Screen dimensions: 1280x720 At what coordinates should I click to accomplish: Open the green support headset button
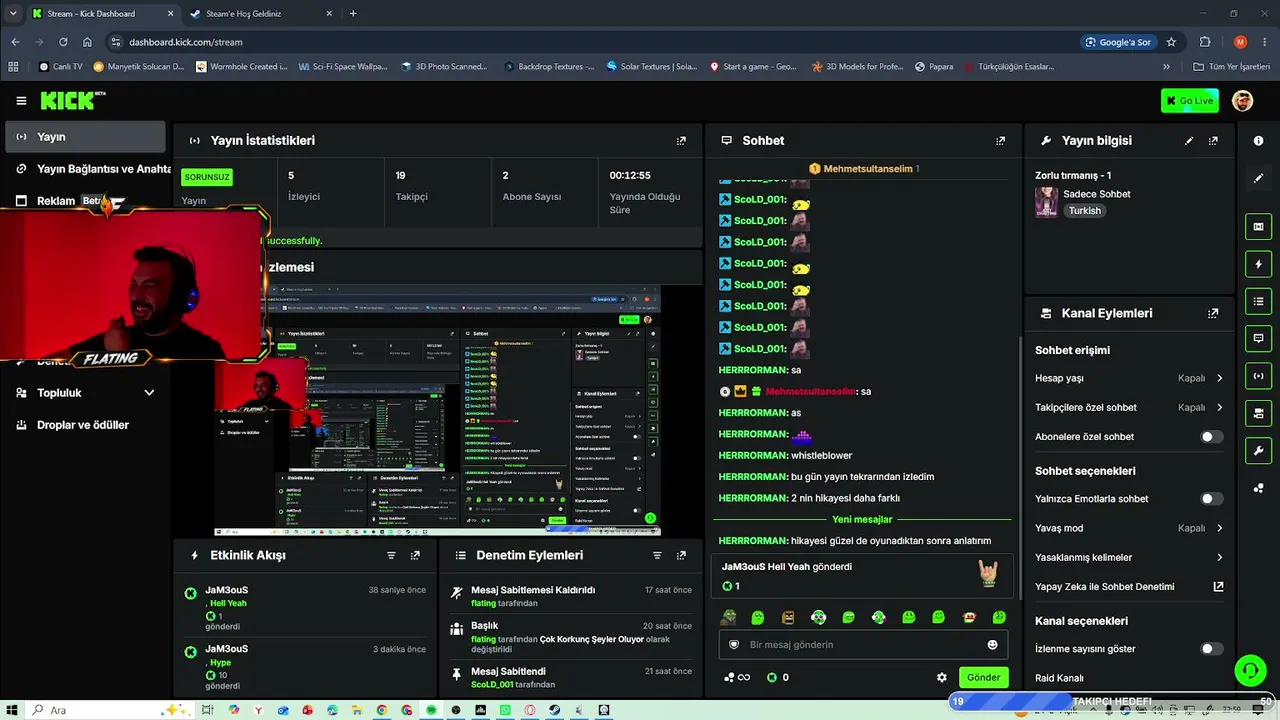click(1250, 670)
